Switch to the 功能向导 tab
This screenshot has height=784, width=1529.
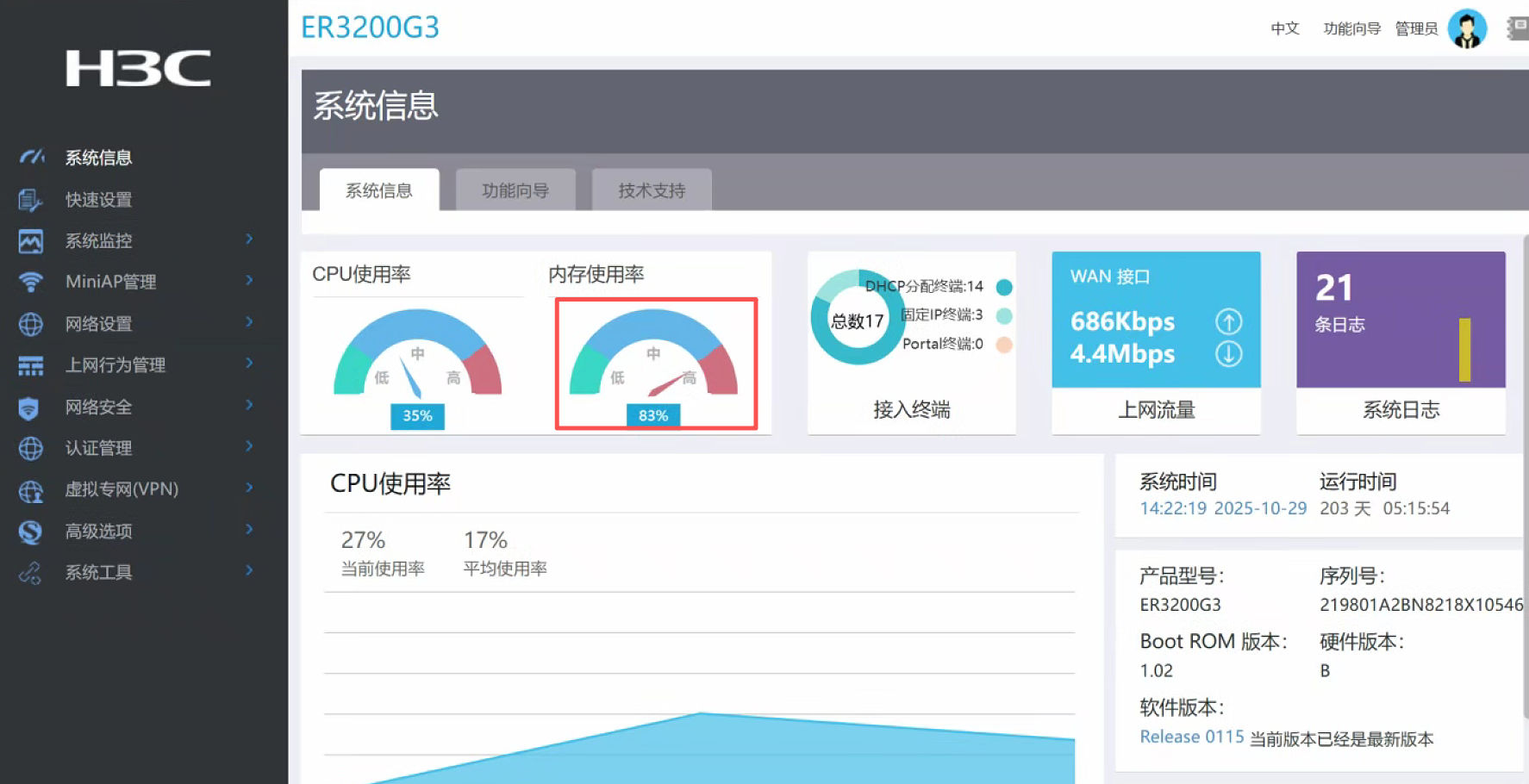tap(515, 190)
